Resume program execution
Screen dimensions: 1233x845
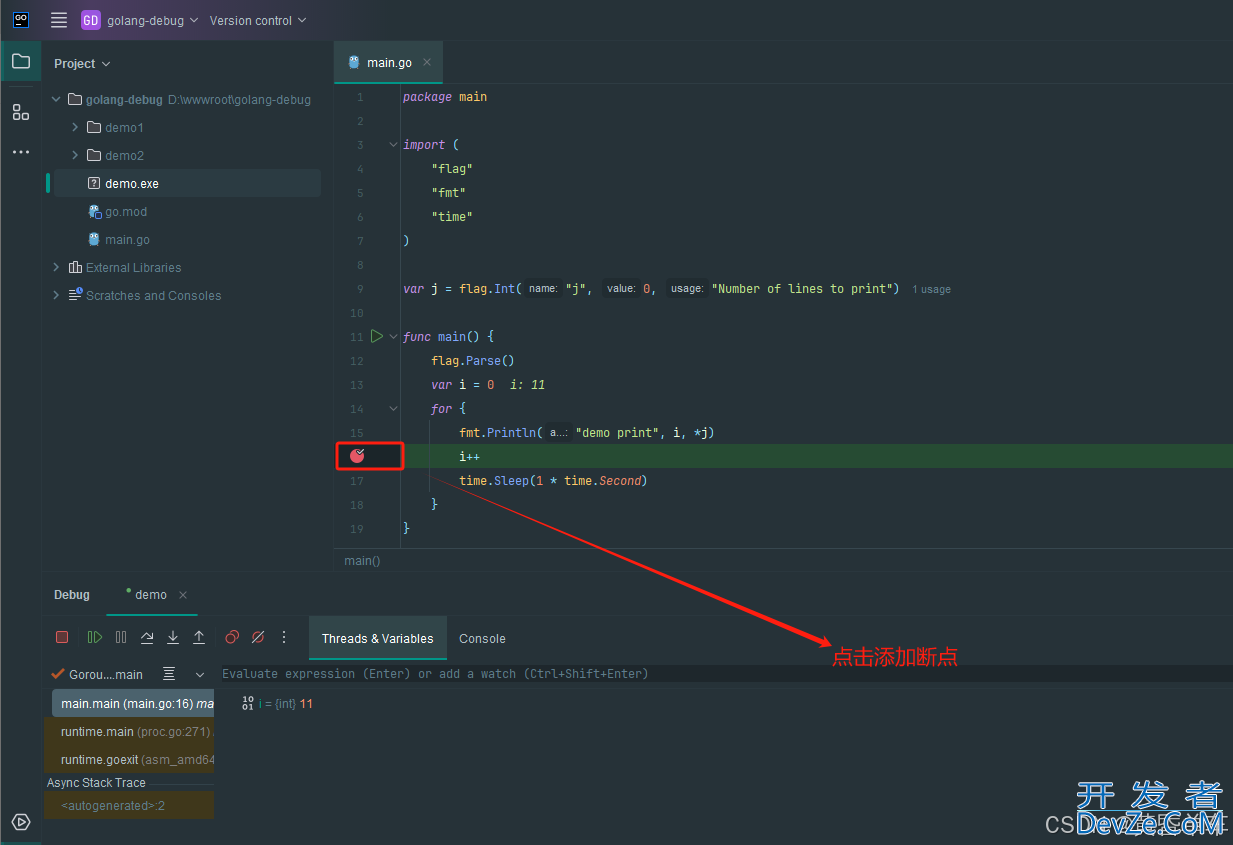(95, 637)
